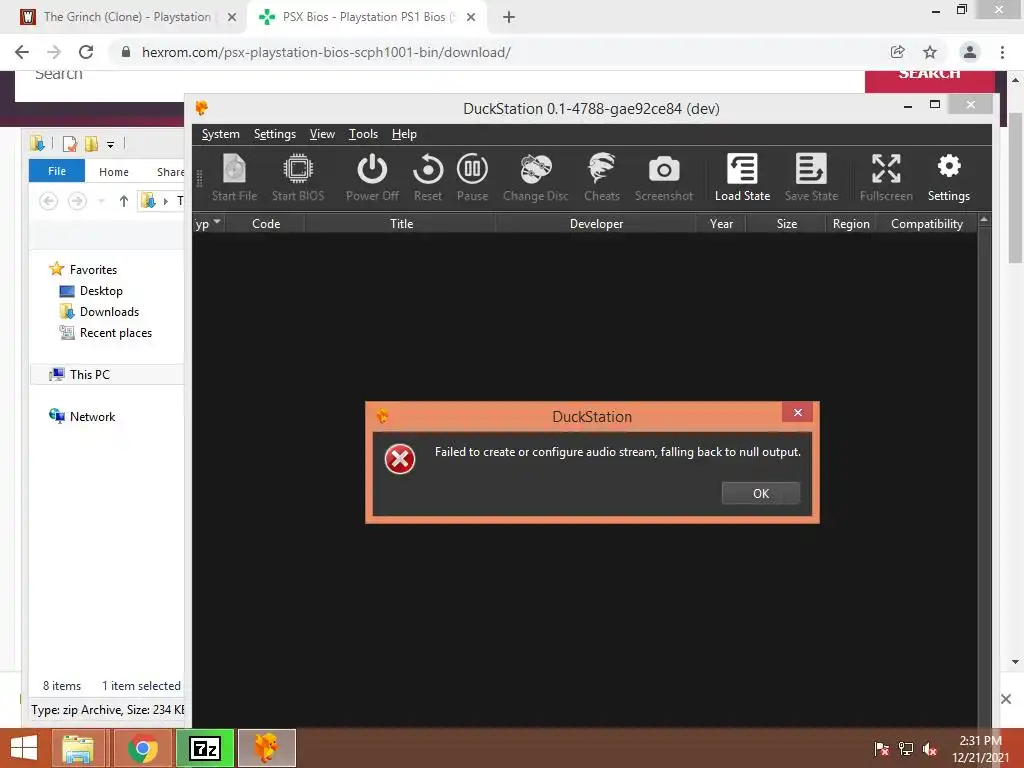Close the DuckStation error dialog
The image size is (1024, 768).
[x=797, y=412]
